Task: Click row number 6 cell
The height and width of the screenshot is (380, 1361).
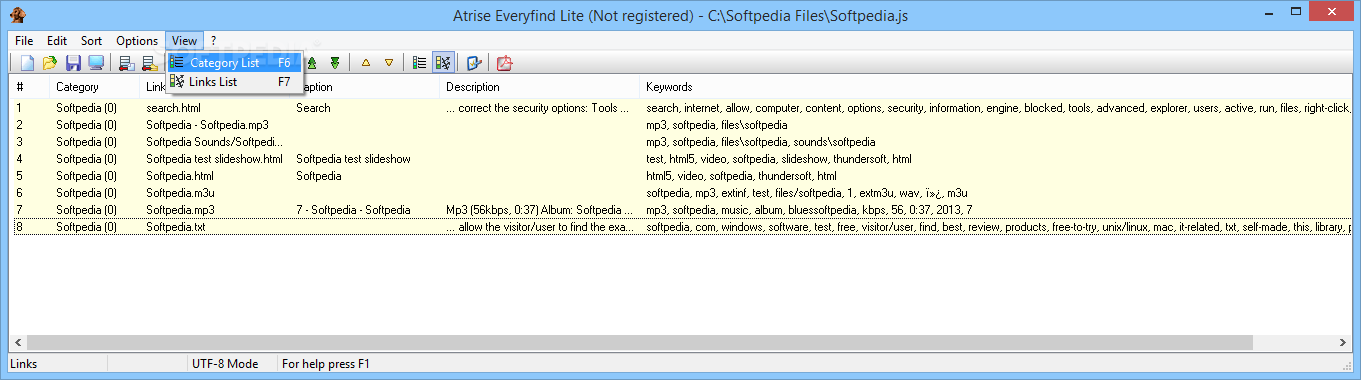Action: pos(19,193)
